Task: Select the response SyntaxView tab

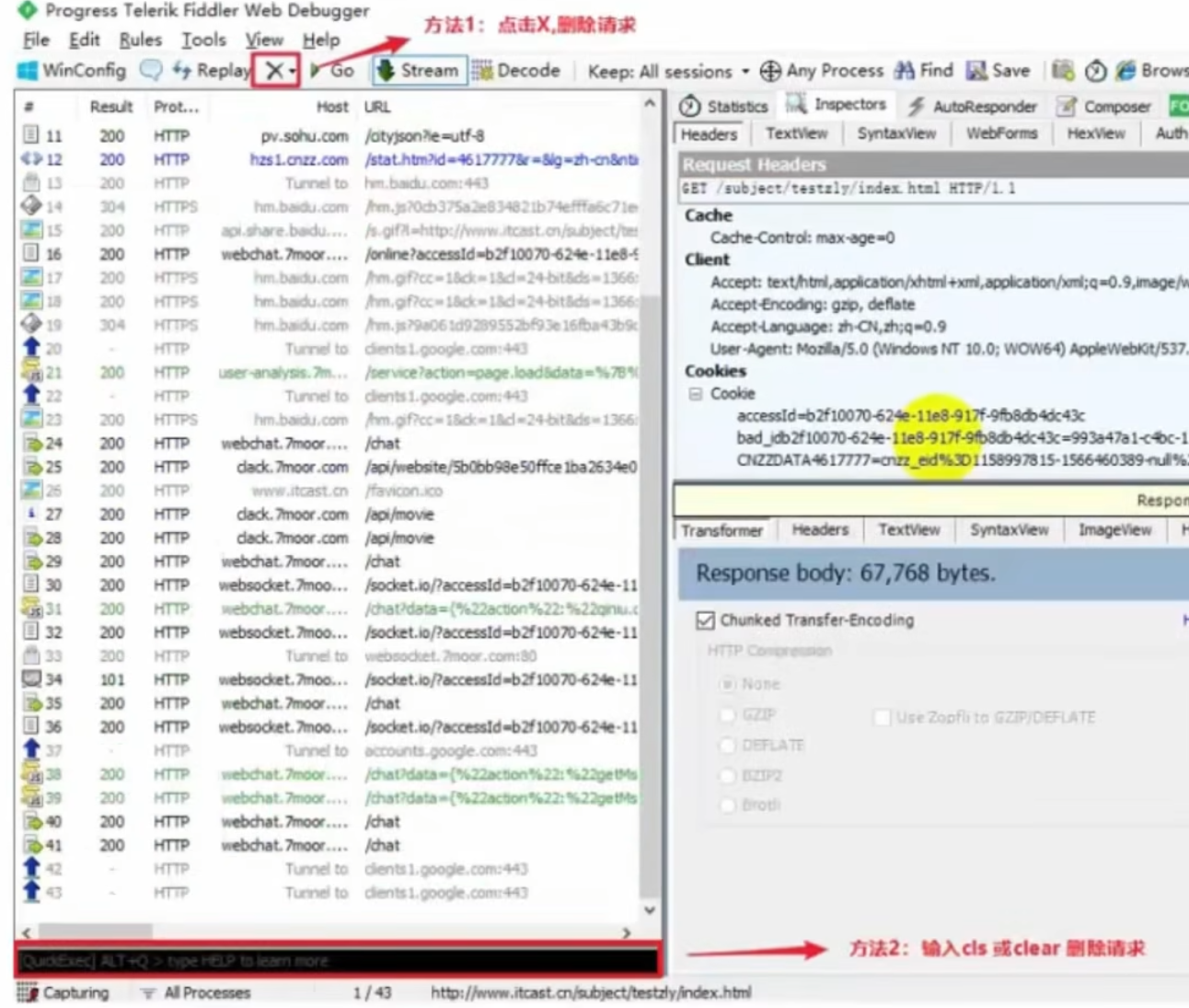Action: (x=1009, y=529)
